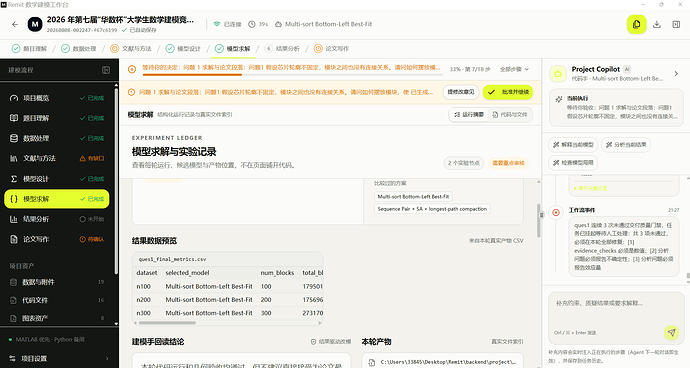Click the 数据与附件 asset icon
The width and height of the screenshot is (690, 368).
[14, 282]
